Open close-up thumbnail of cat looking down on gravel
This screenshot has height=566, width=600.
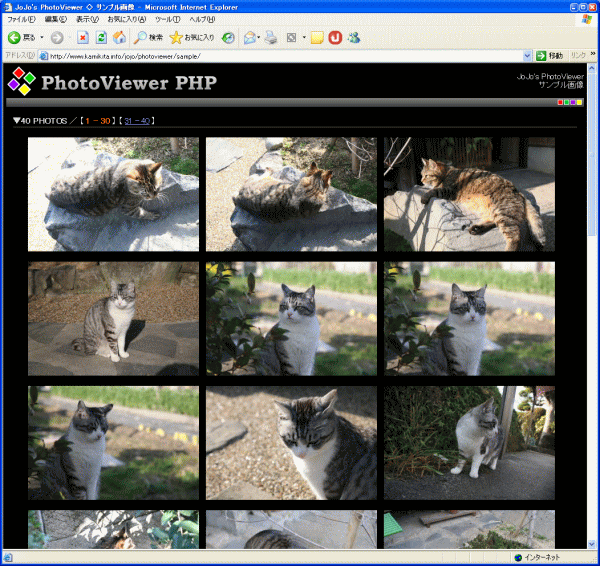(291, 443)
